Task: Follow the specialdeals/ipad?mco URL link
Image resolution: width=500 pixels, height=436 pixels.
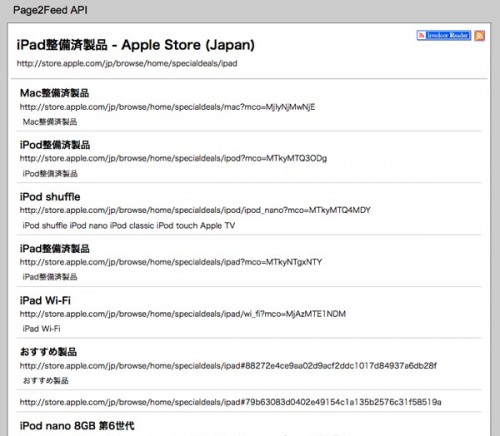Action: click(x=171, y=262)
